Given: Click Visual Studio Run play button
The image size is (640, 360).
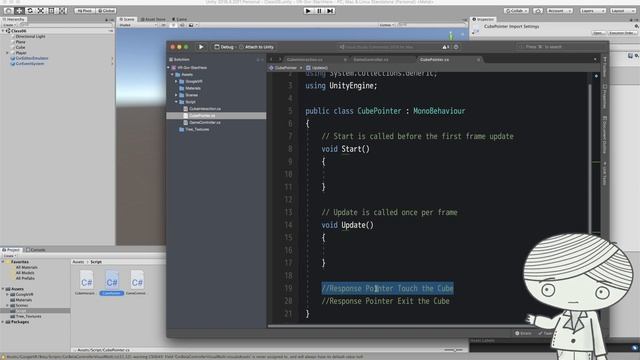Looking at the screenshot, I should 201,47.
